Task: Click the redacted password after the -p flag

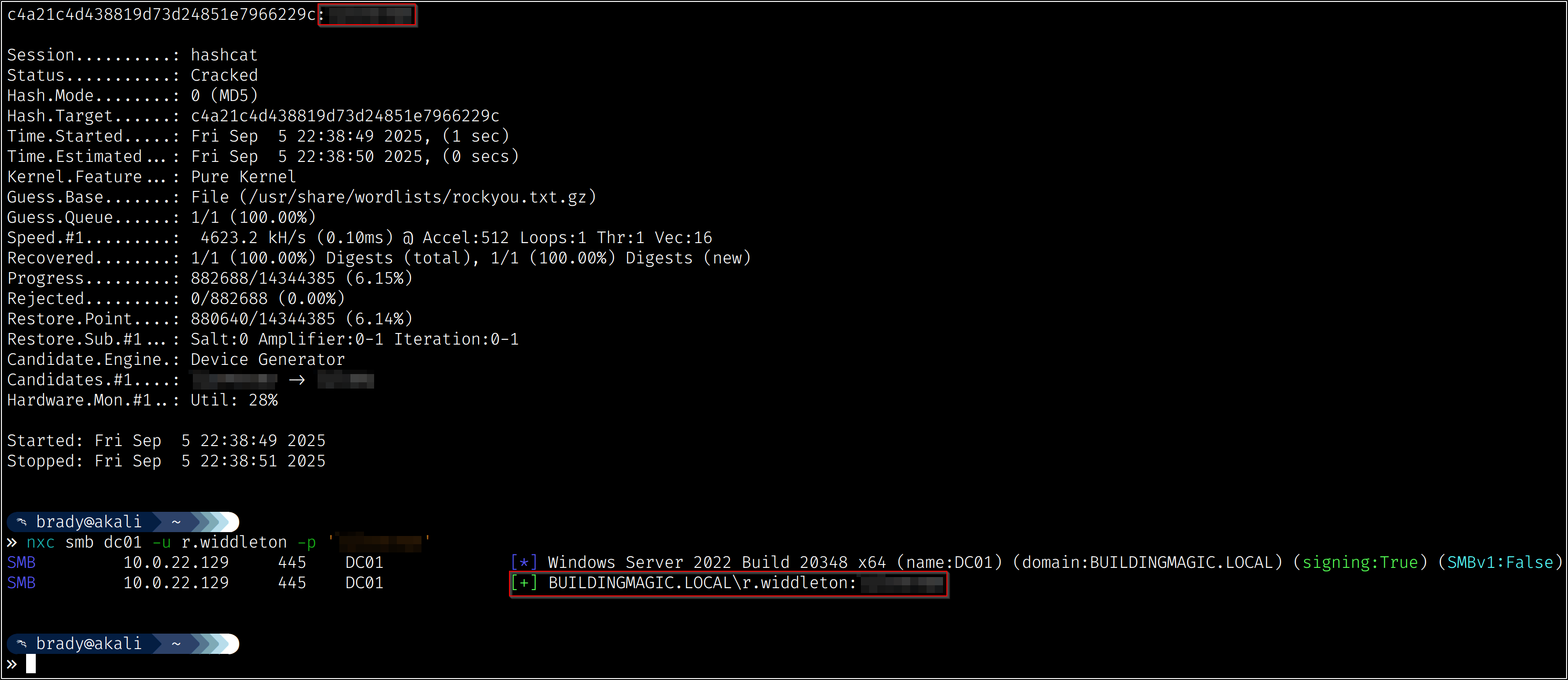Action: pyautogui.click(x=380, y=542)
